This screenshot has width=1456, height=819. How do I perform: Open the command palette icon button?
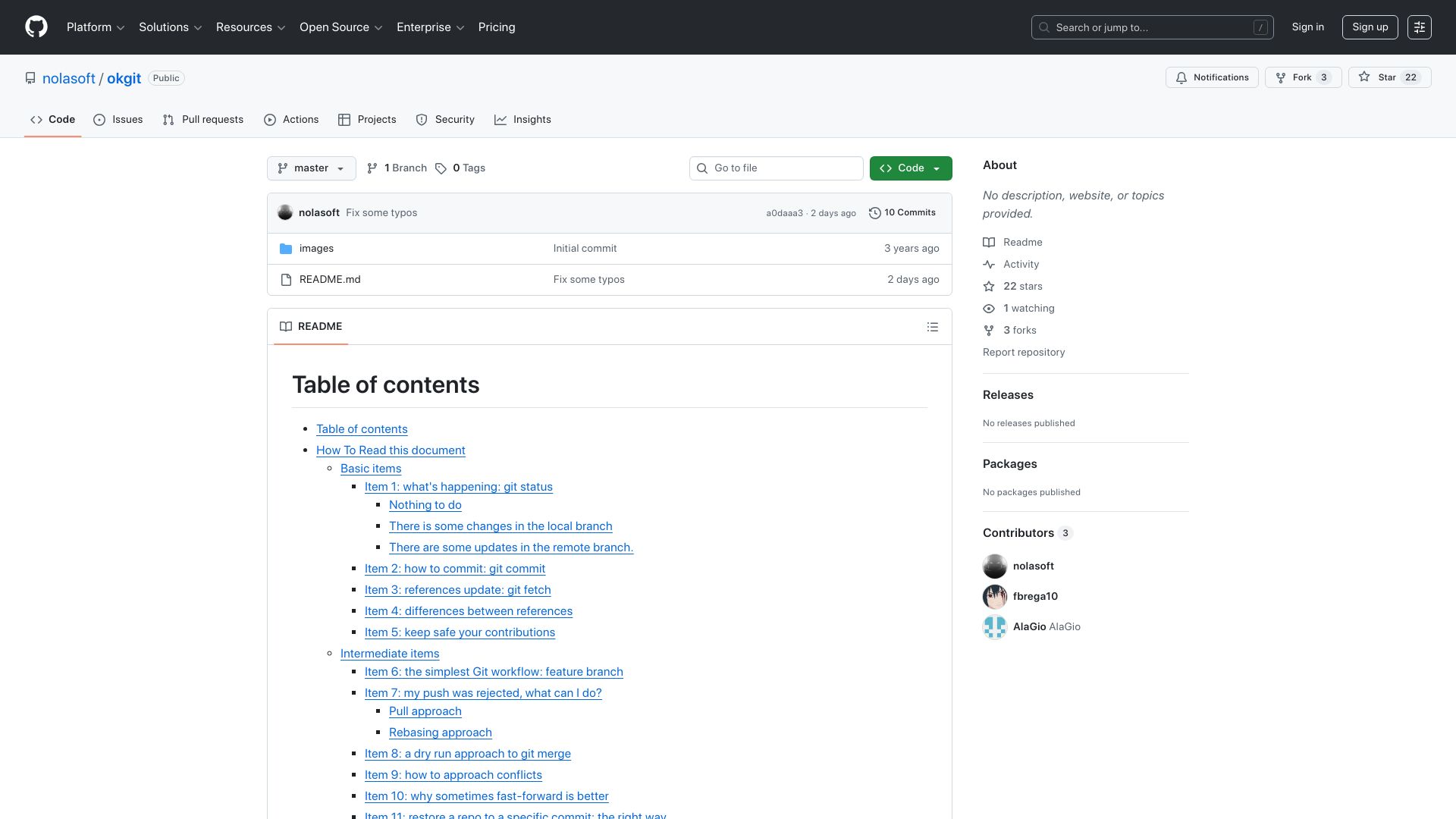(x=1419, y=27)
